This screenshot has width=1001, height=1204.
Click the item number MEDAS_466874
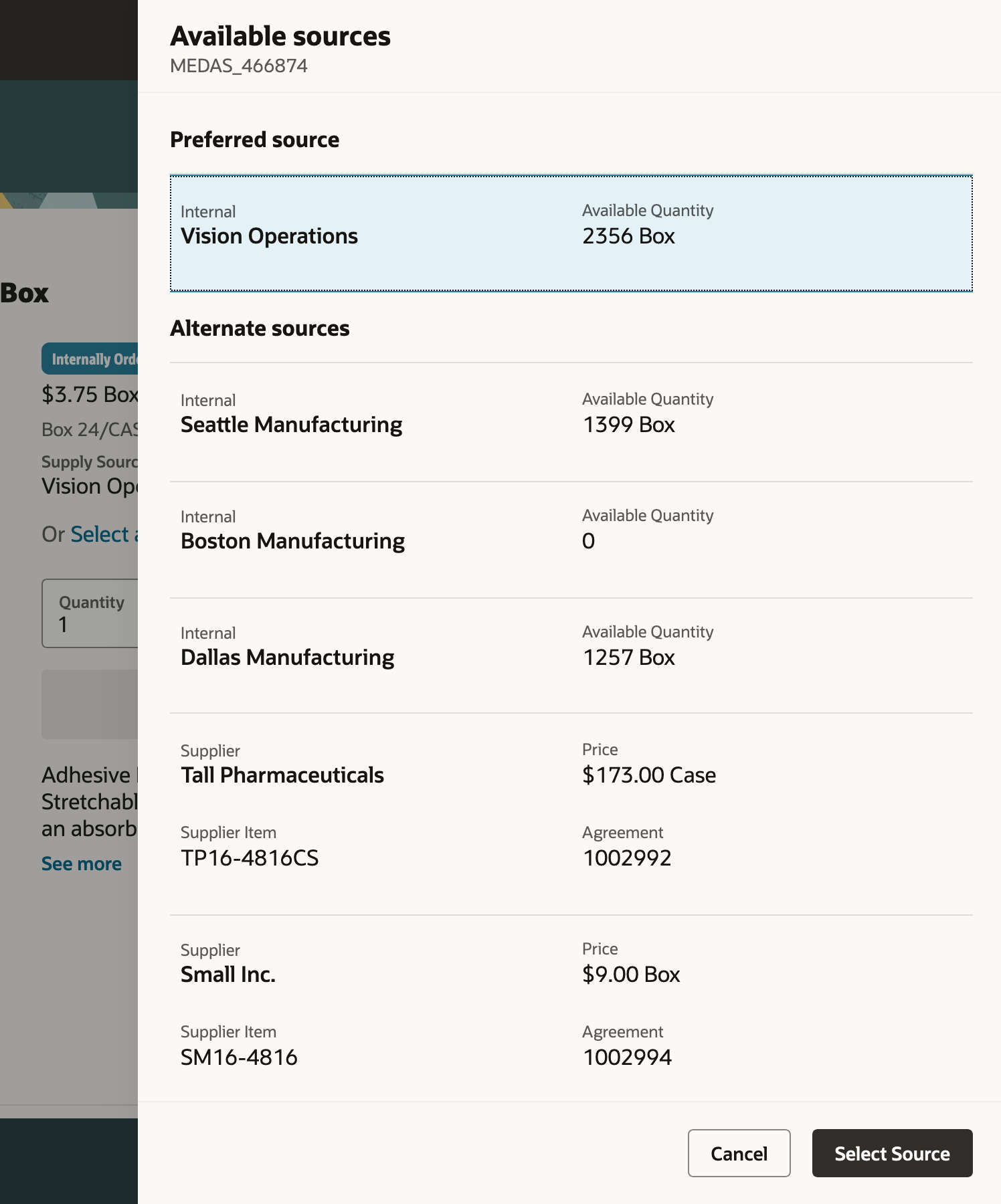[x=239, y=66]
